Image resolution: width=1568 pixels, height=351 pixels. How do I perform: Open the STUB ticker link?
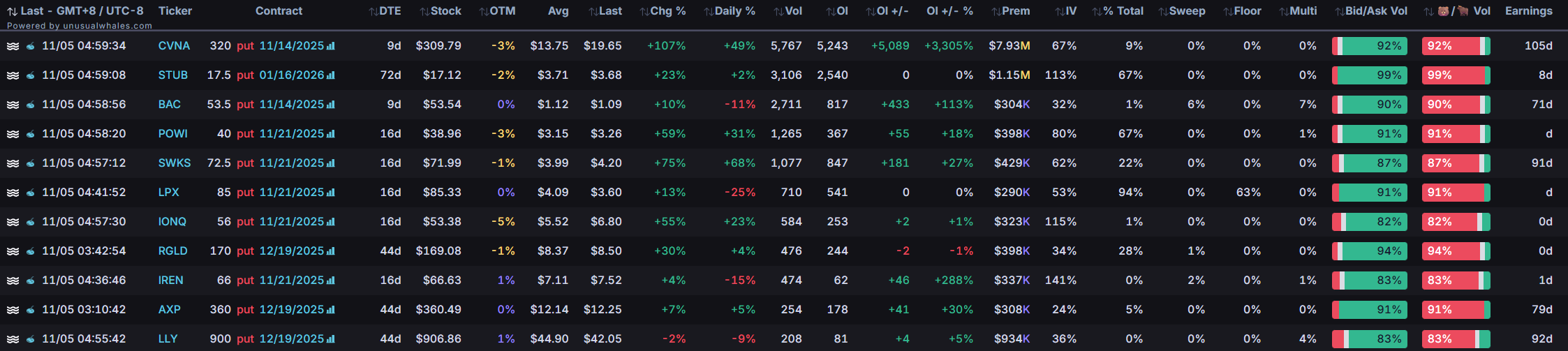pos(172,75)
